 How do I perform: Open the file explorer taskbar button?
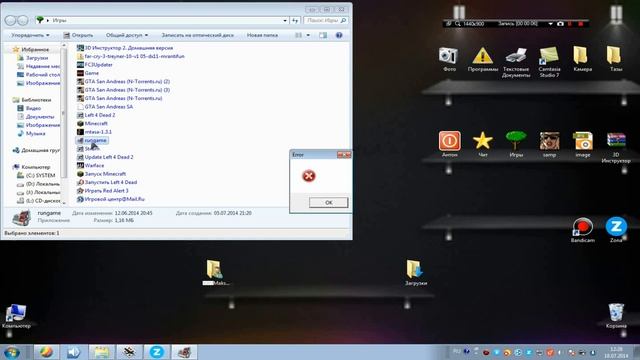pos(101,352)
